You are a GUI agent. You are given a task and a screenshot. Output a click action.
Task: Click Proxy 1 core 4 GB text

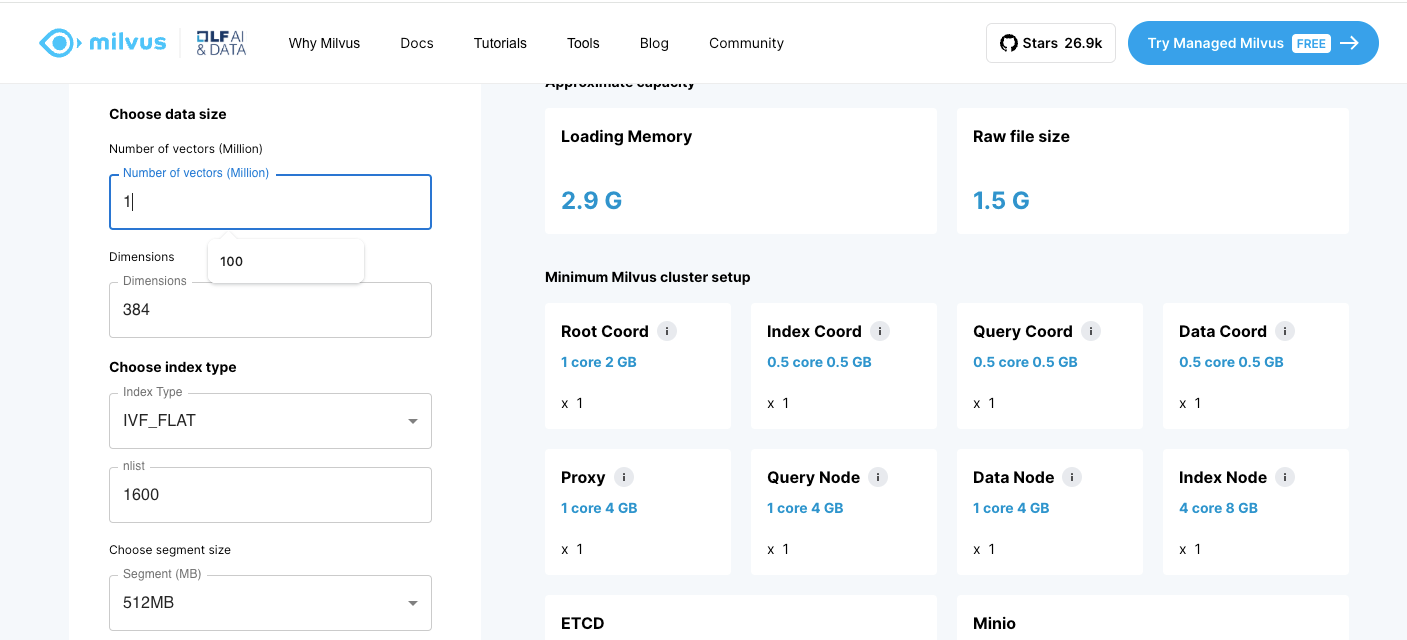point(599,508)
